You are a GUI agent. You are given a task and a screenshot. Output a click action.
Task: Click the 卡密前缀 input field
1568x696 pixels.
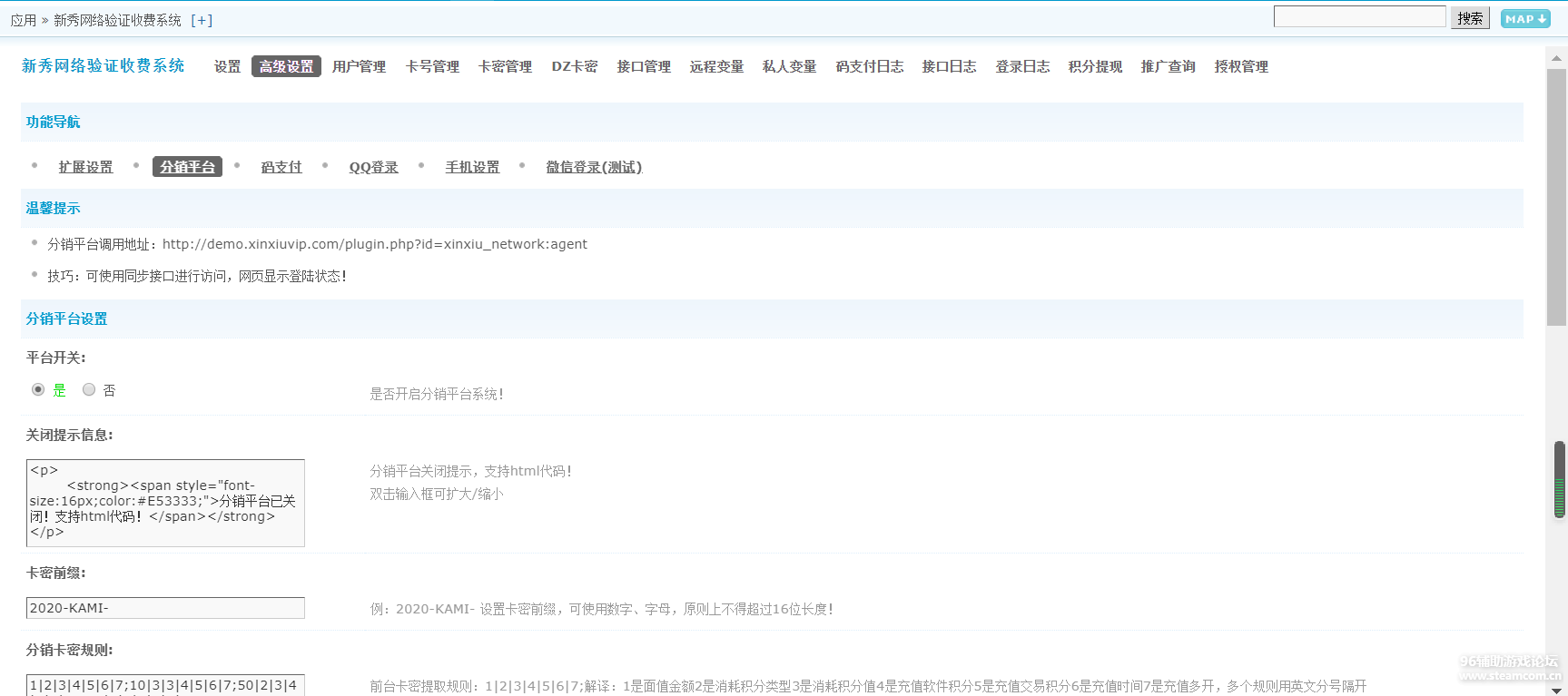pos(165,608)
